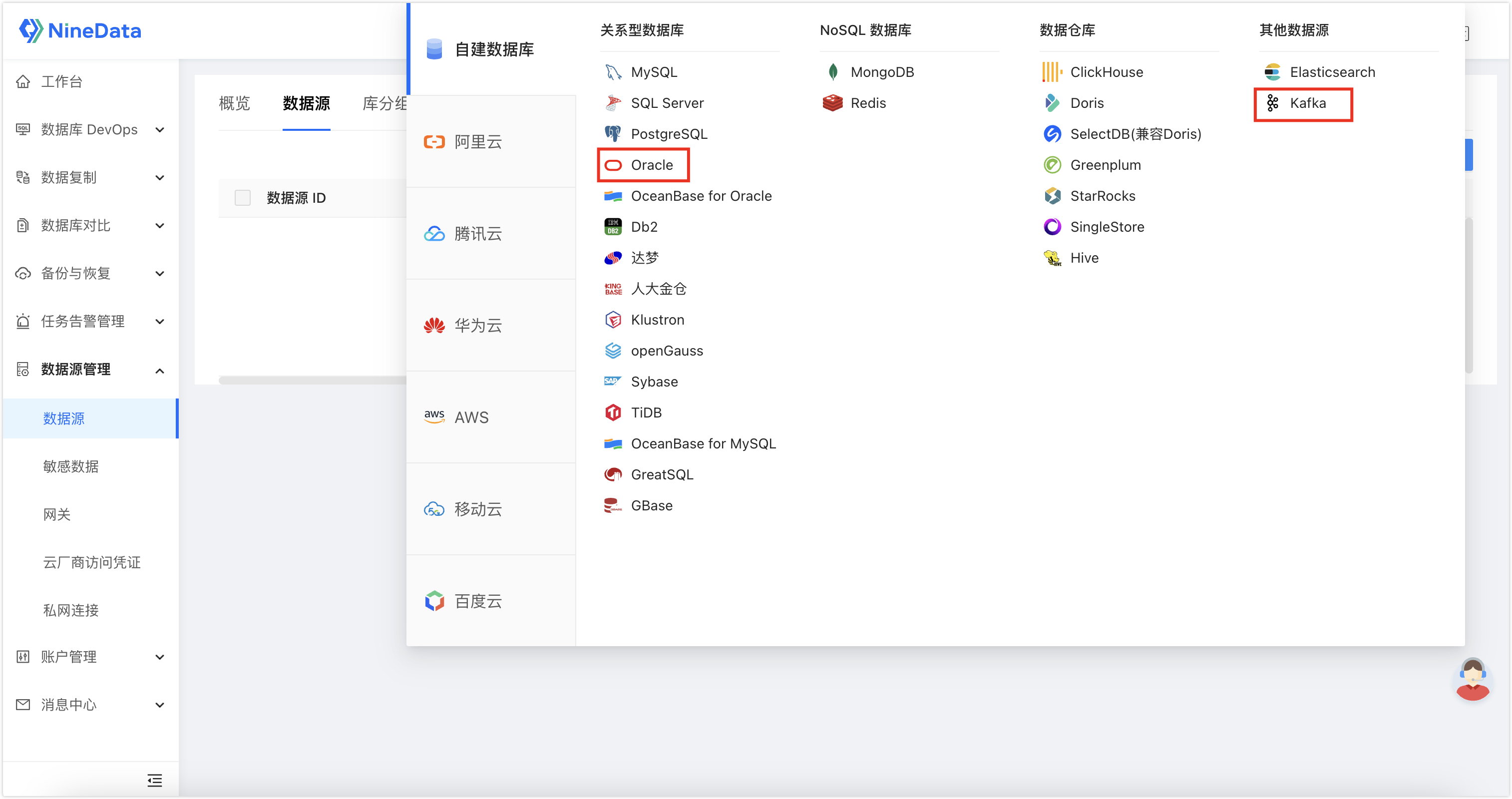
Task: Click the Kafka icon
Action: coord(1272,103)
